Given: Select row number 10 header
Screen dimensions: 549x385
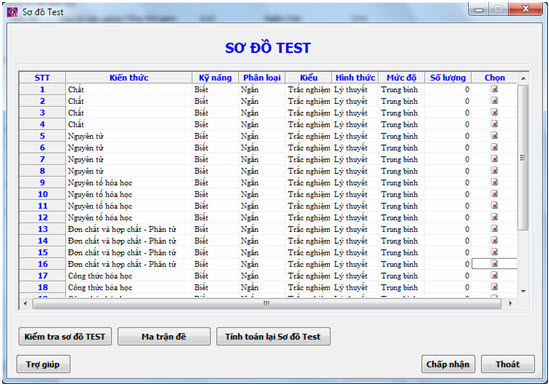Looking at the screenshot, I should pos(42,194).
